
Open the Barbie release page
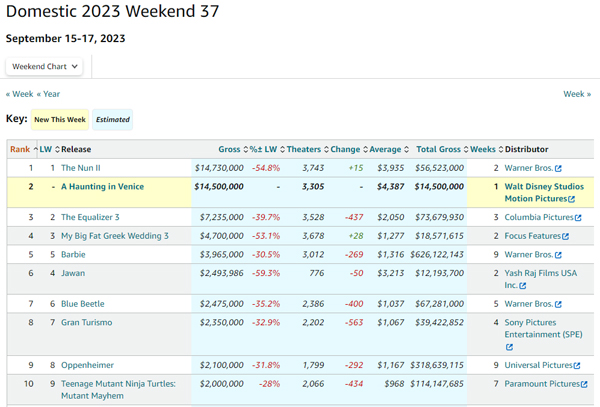73,255
